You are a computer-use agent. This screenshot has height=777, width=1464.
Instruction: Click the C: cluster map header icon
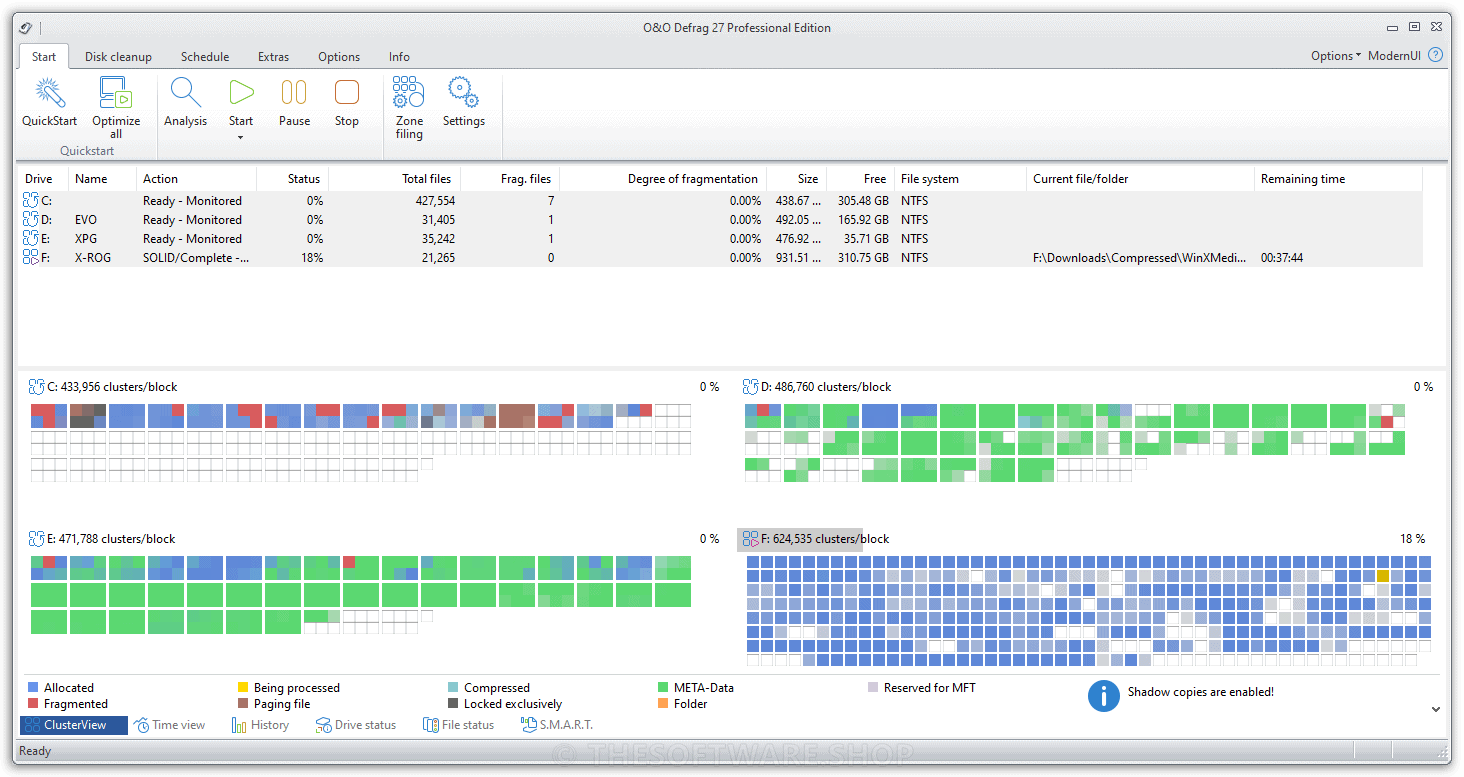tap(37, 387)
